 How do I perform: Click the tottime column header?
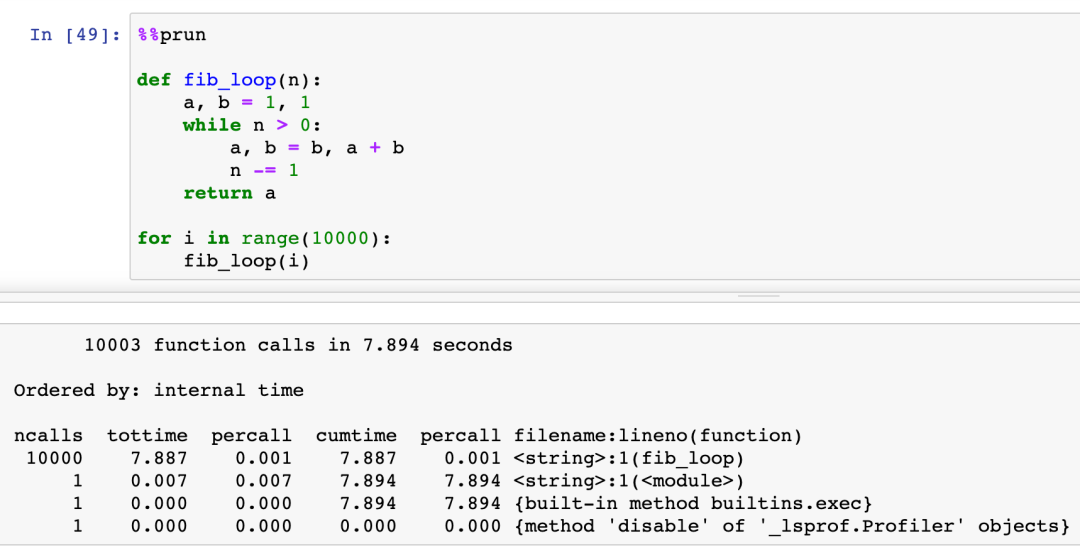(x=147, y=436)
